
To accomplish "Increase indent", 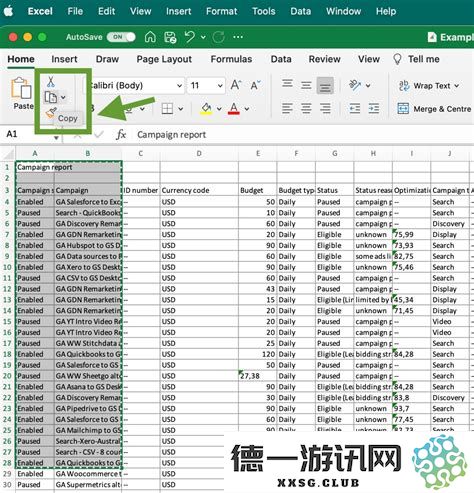I will pyautogui.click(x=374, y=108).
